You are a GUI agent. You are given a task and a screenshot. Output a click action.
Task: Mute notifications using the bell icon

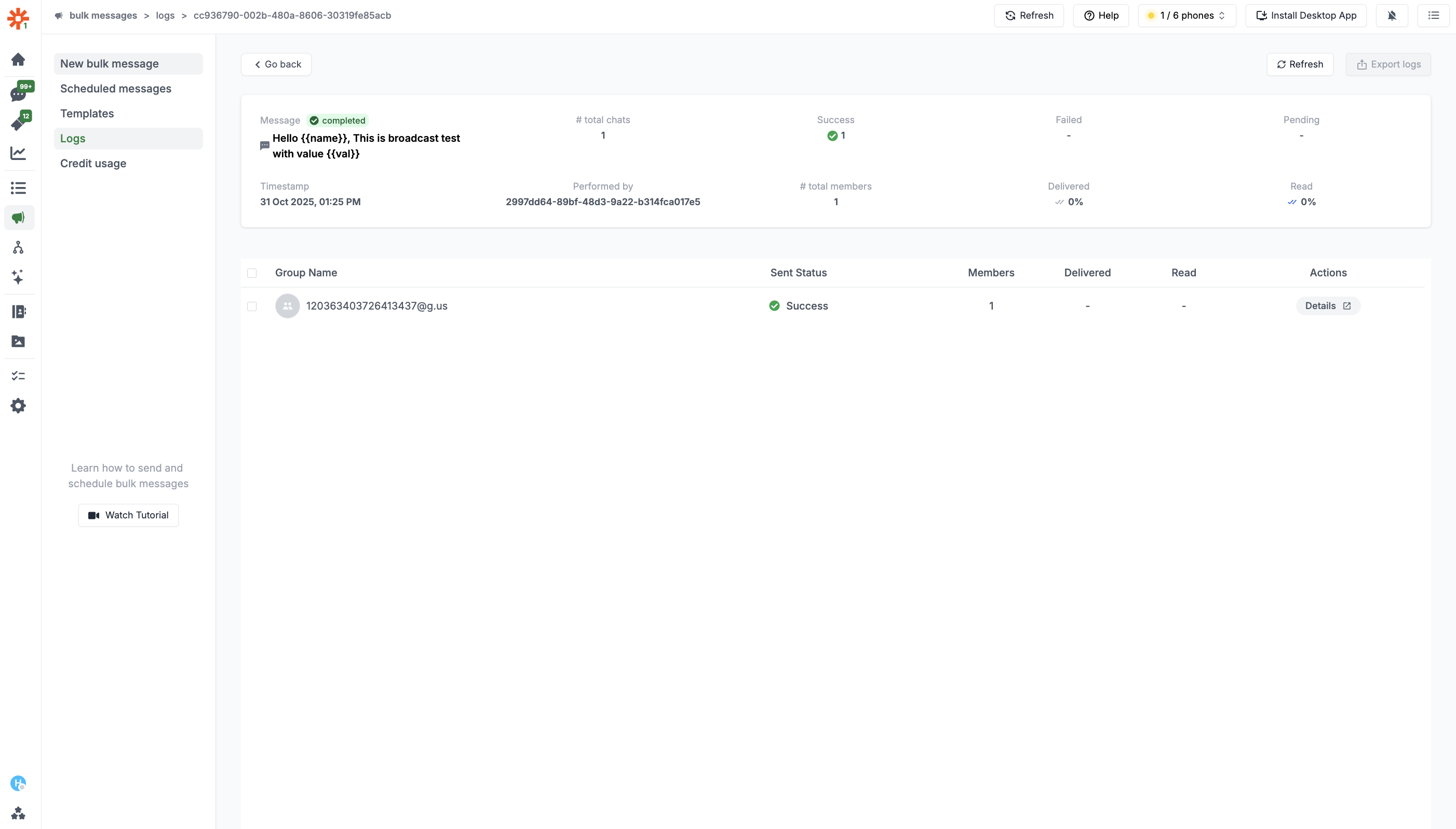pos(1392,16)
